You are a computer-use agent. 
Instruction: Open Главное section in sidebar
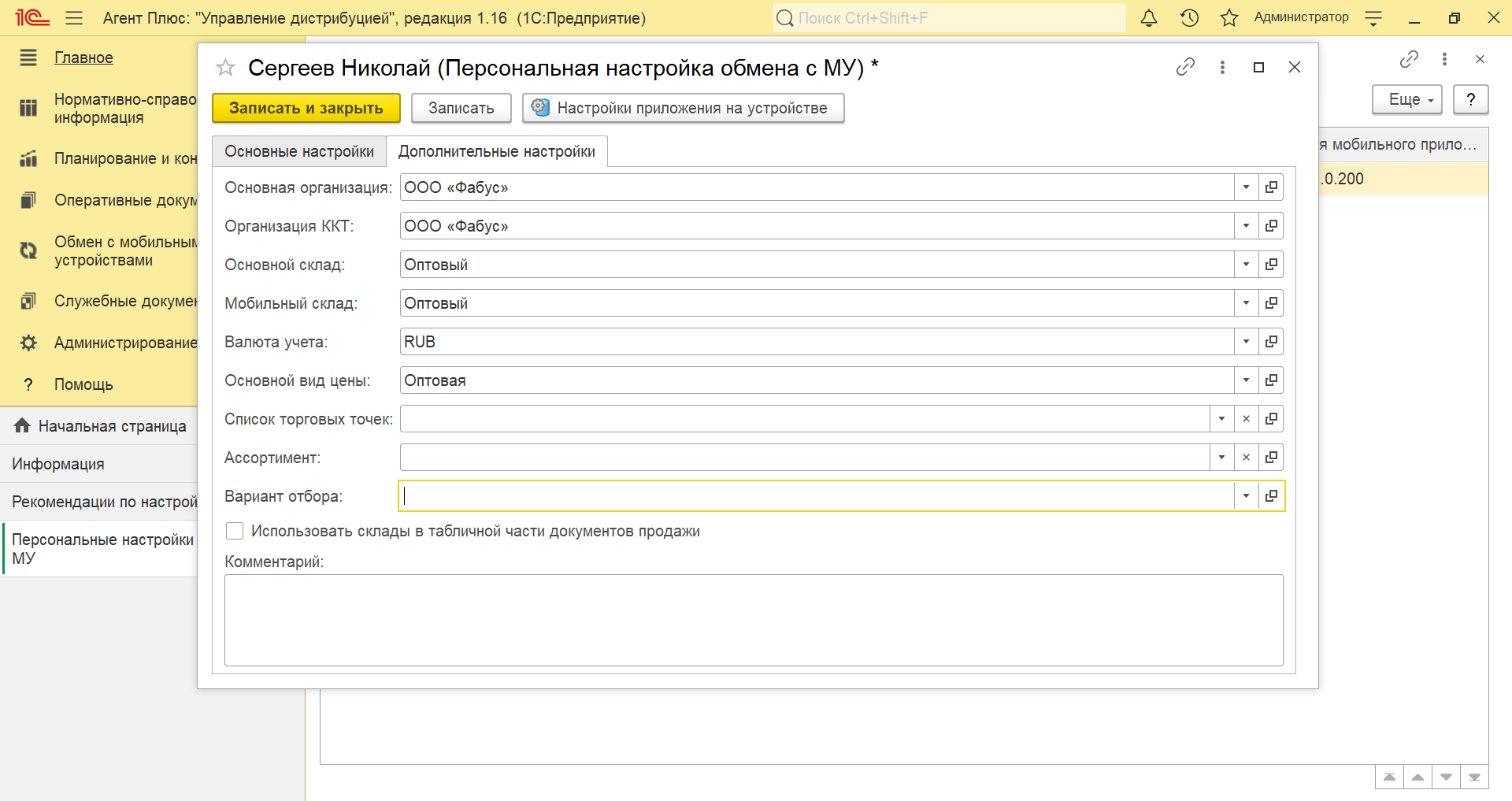pyautogui.click(x=83, y=57)
